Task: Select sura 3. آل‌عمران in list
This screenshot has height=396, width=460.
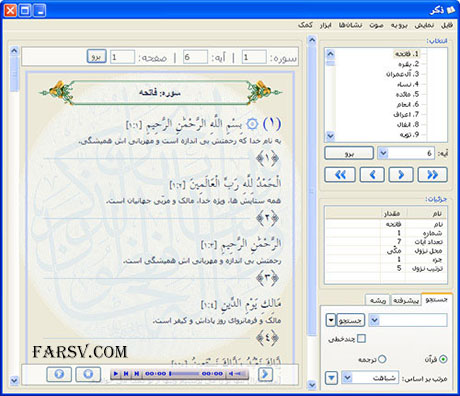Action: [x=402, y=74]
